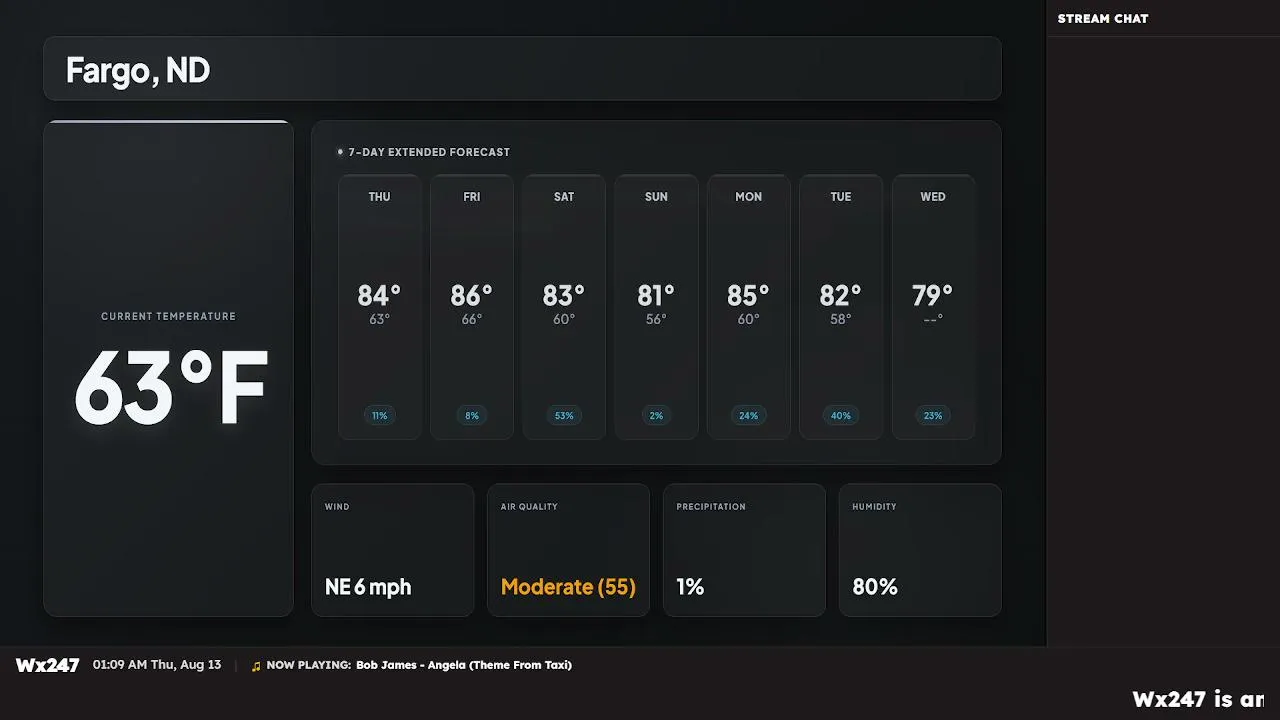The height and width of the screenshot is (720, 1280).
Task: Click the 1% precipitation value
Action: [x=690, y=587]
